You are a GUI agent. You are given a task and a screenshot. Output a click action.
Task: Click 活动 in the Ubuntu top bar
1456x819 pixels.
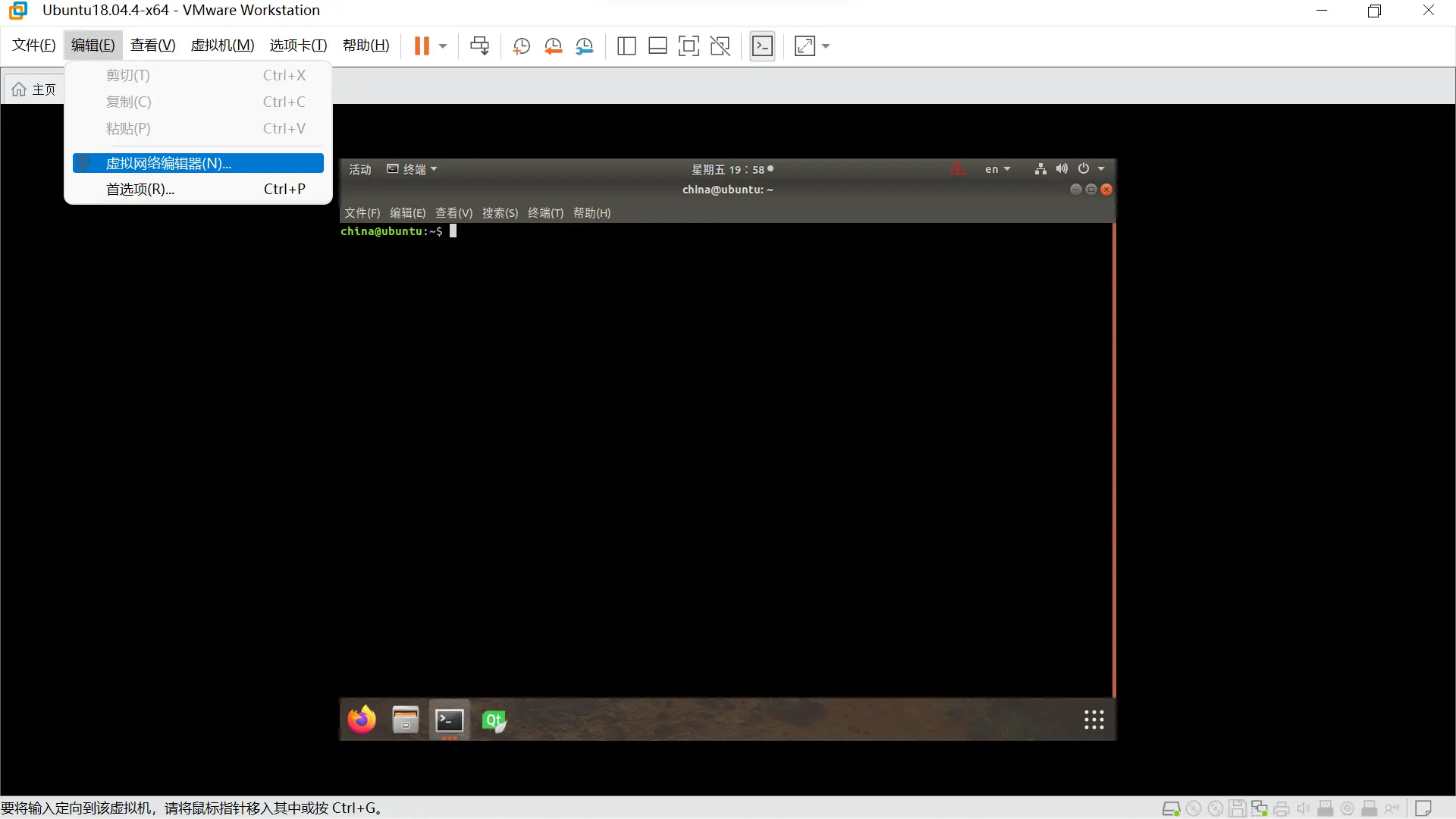point(360,169)
